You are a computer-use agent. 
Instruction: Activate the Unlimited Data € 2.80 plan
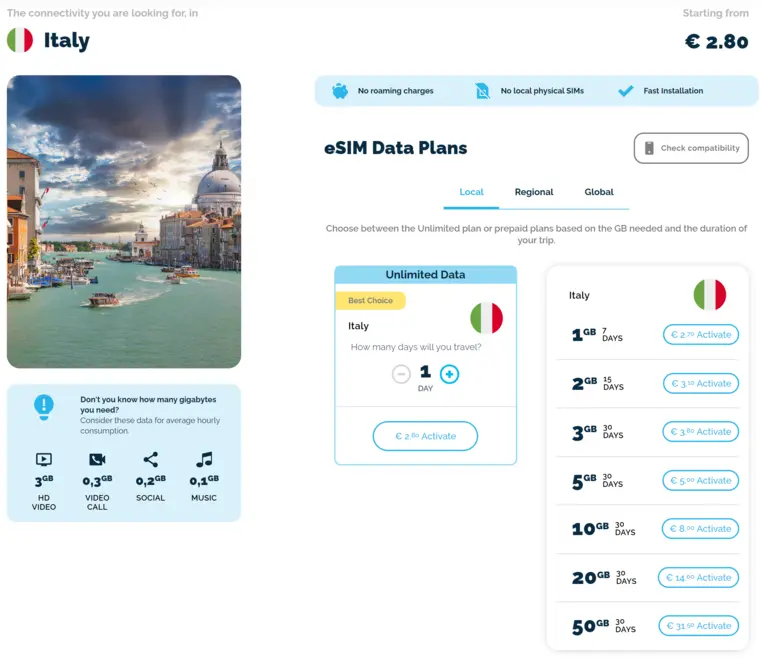pyautogui.click(x=425, y=436)
